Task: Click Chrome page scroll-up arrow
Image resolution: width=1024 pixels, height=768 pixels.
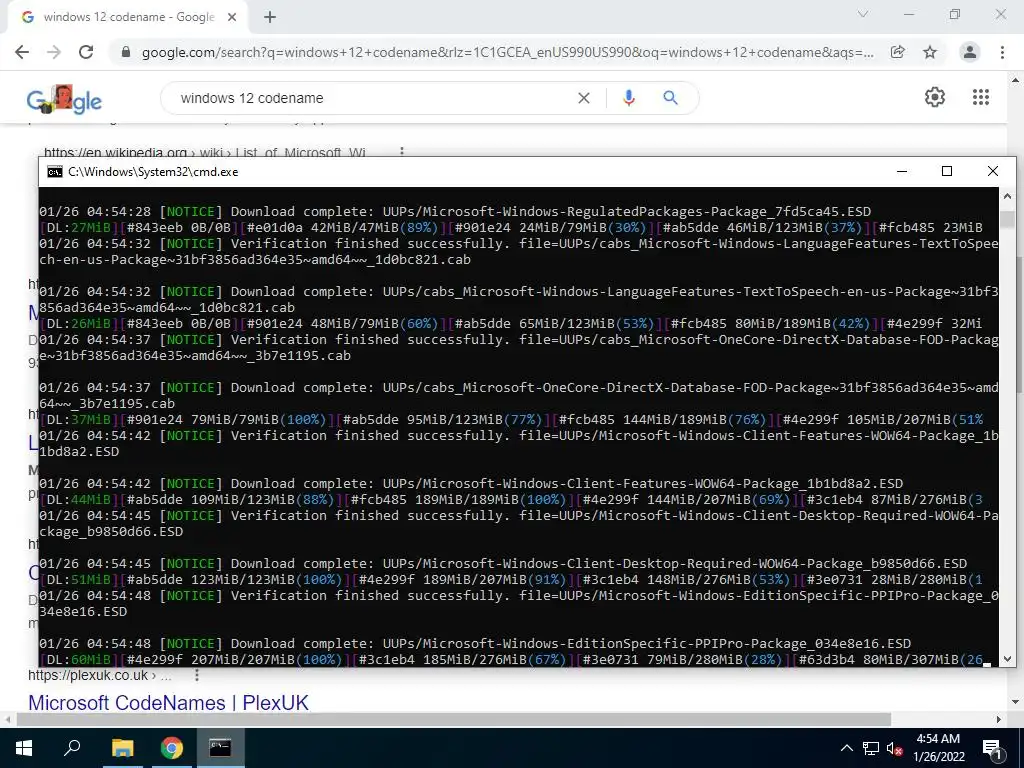Action: 1016,80
